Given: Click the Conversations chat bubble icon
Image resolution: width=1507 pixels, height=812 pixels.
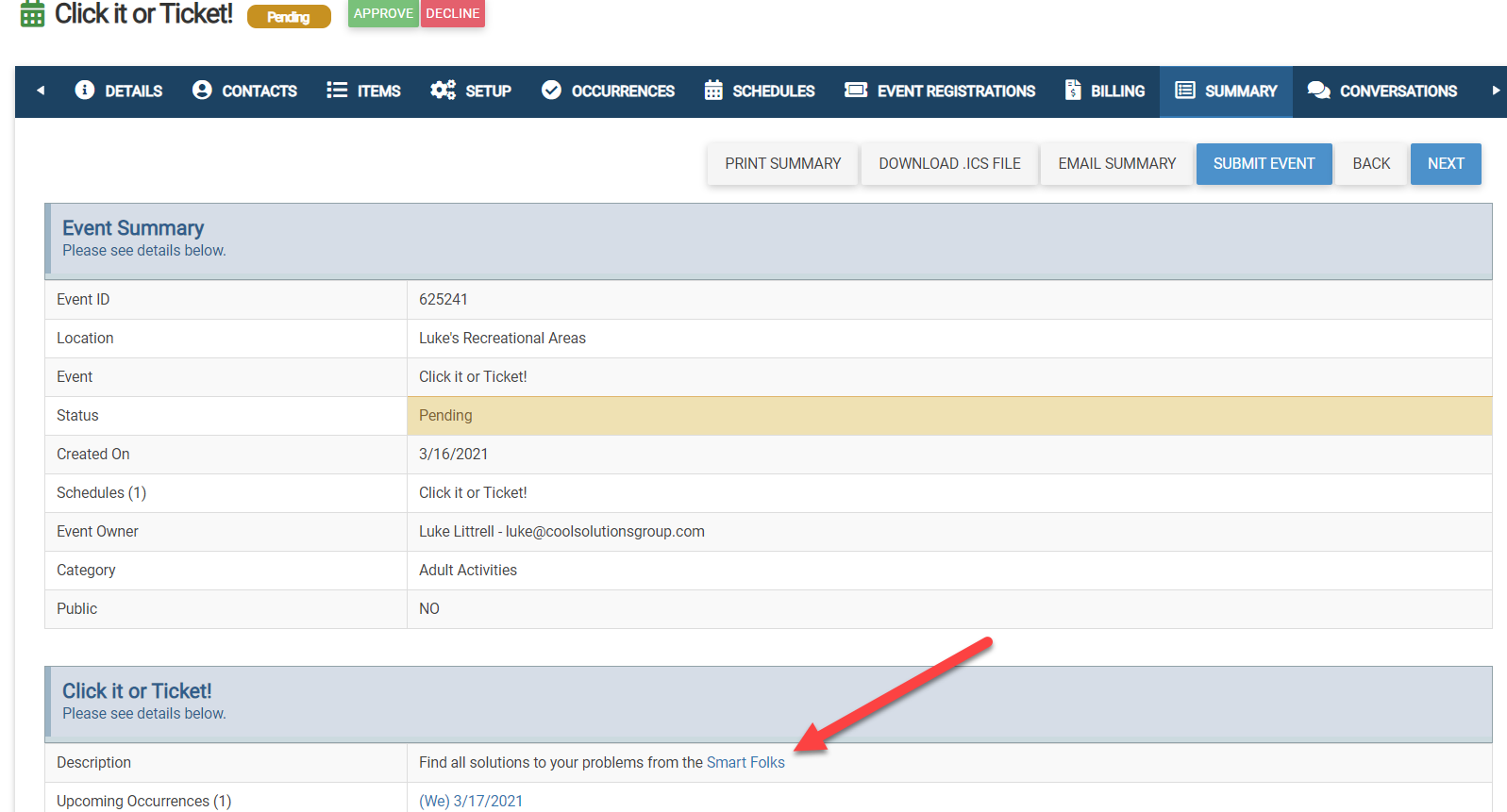Looking at the screenshot, I should coord(1318,91).
